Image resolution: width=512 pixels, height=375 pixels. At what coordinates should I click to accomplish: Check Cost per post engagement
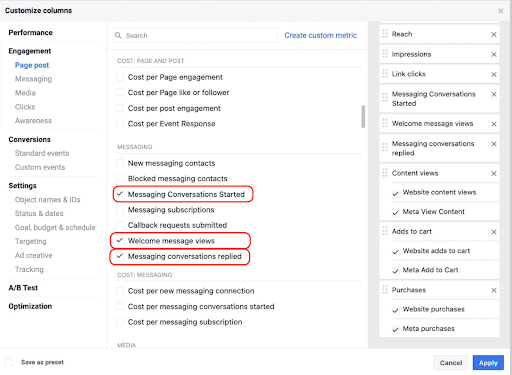(x=120, y=108)
